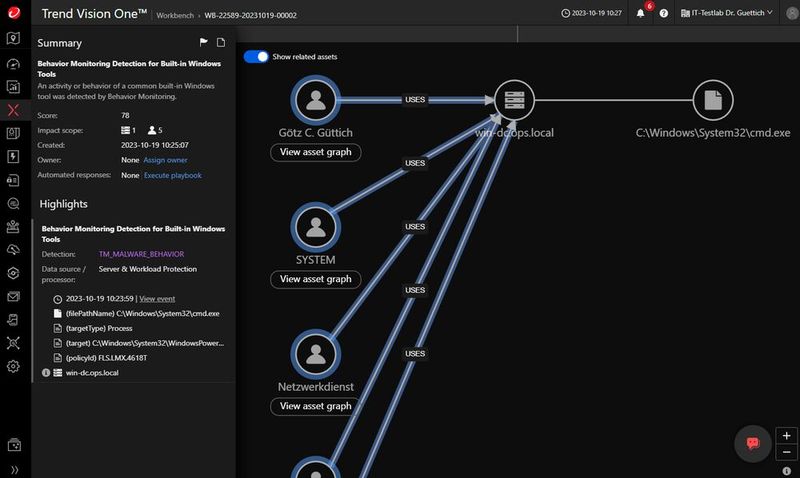The height and width of the screenshot is (478, 800).
Task: Click the info icon at bottom right
Action: click(x=786, y=470)
